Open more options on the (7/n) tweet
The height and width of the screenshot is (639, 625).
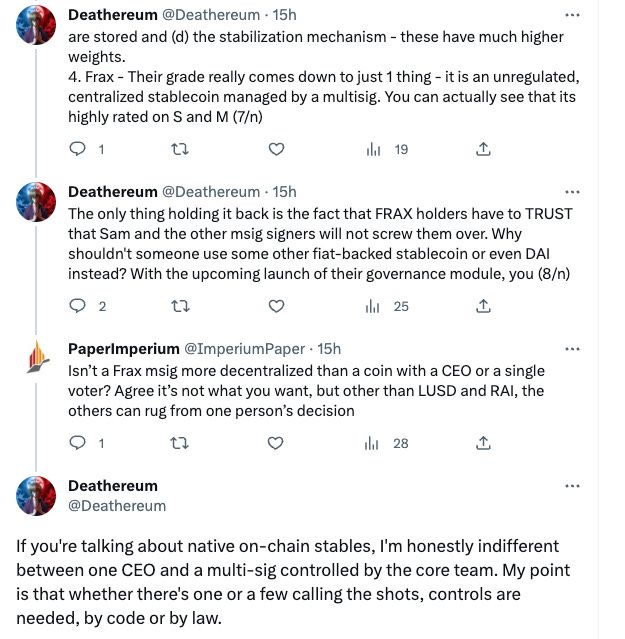572,15
